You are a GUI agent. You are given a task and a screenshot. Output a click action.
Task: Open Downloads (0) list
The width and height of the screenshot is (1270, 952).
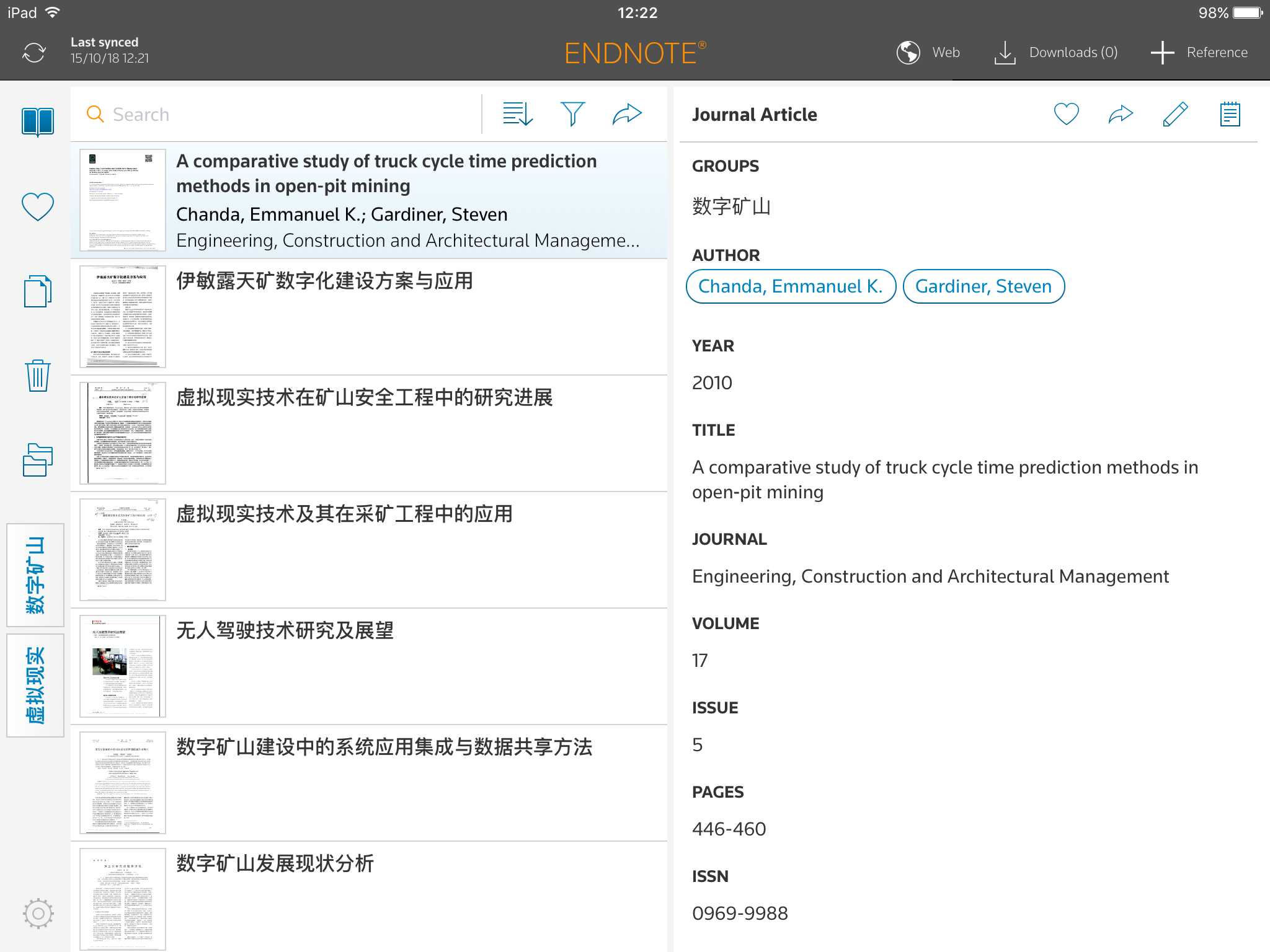(1056, 53)
